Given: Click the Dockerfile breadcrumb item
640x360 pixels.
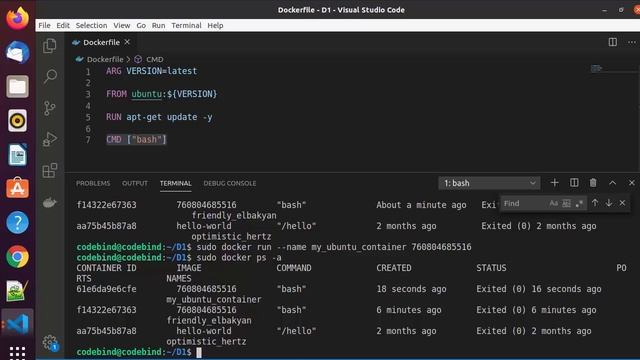Looking at the screenshot, I should (x=104, y=59).
